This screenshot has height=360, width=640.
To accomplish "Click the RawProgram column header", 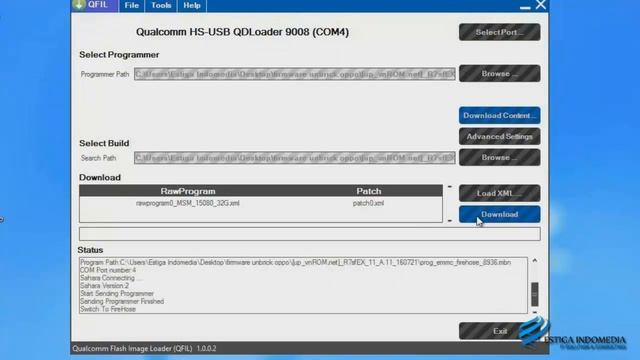I will [188, 191].
